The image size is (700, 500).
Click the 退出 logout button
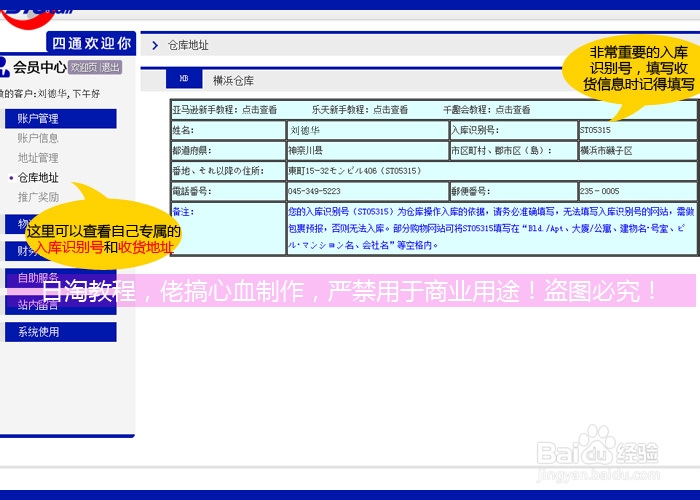(110, 67)
